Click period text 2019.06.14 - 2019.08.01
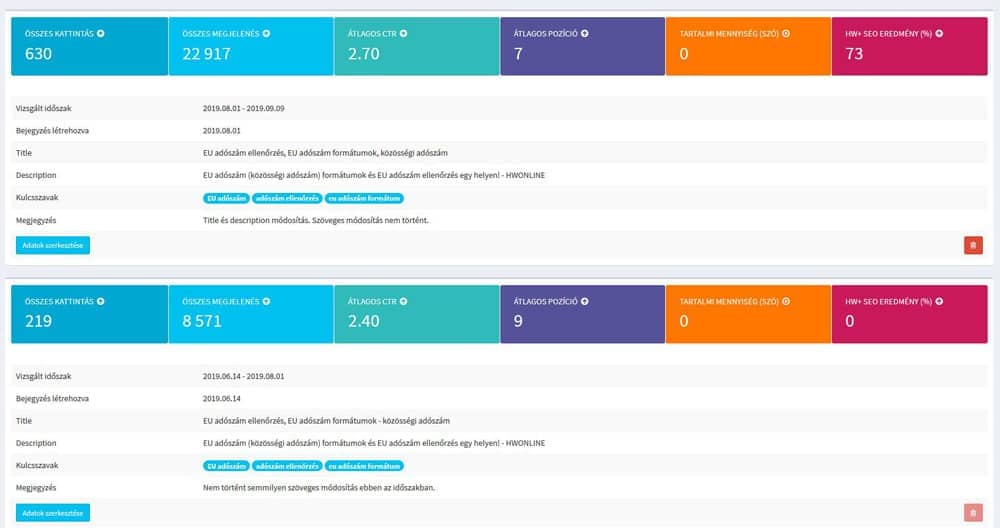The width and height of the screenshot is (1000, 528). [244, 376]
